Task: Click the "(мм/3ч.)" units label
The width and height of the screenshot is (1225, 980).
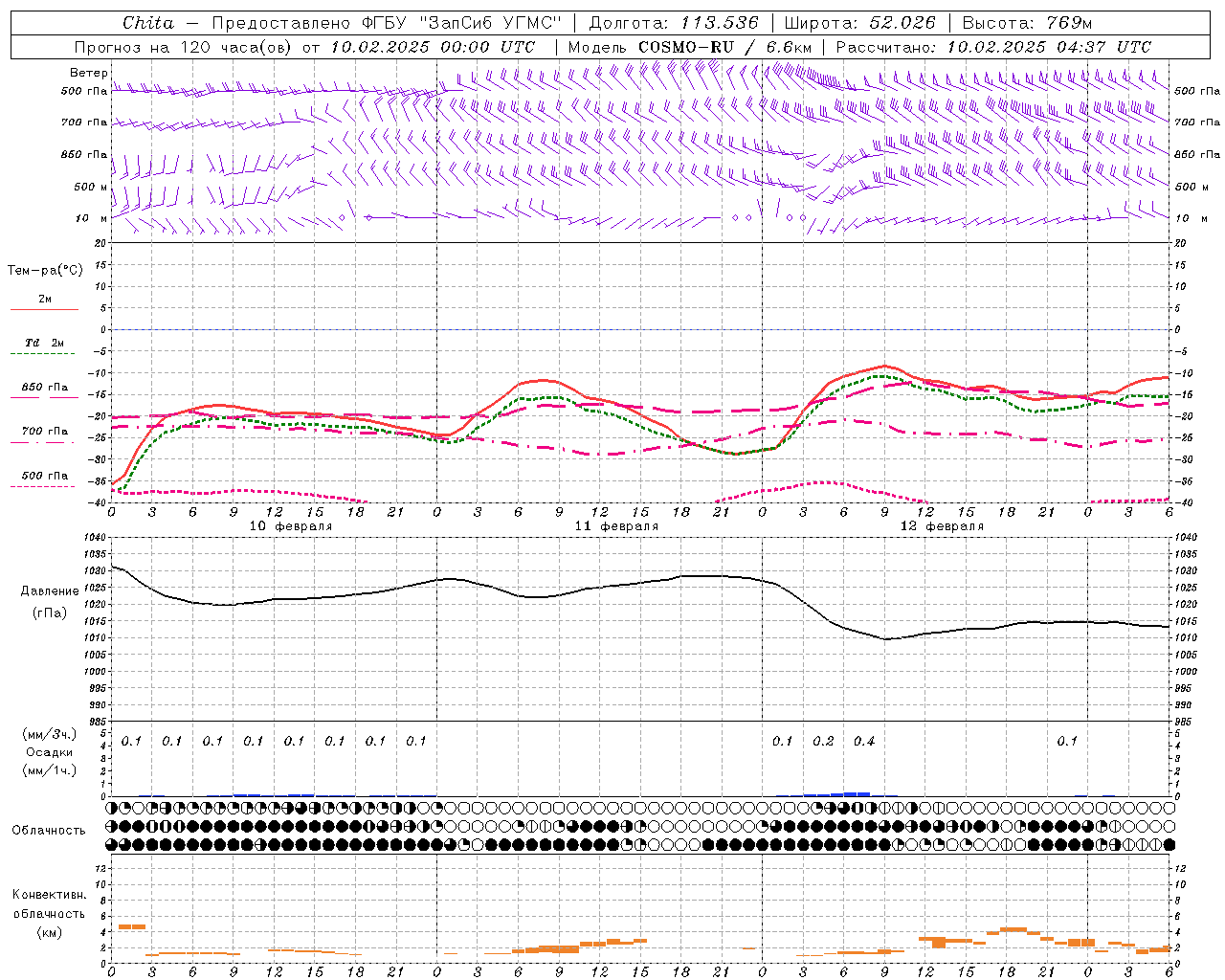Action: pos(49,734)
